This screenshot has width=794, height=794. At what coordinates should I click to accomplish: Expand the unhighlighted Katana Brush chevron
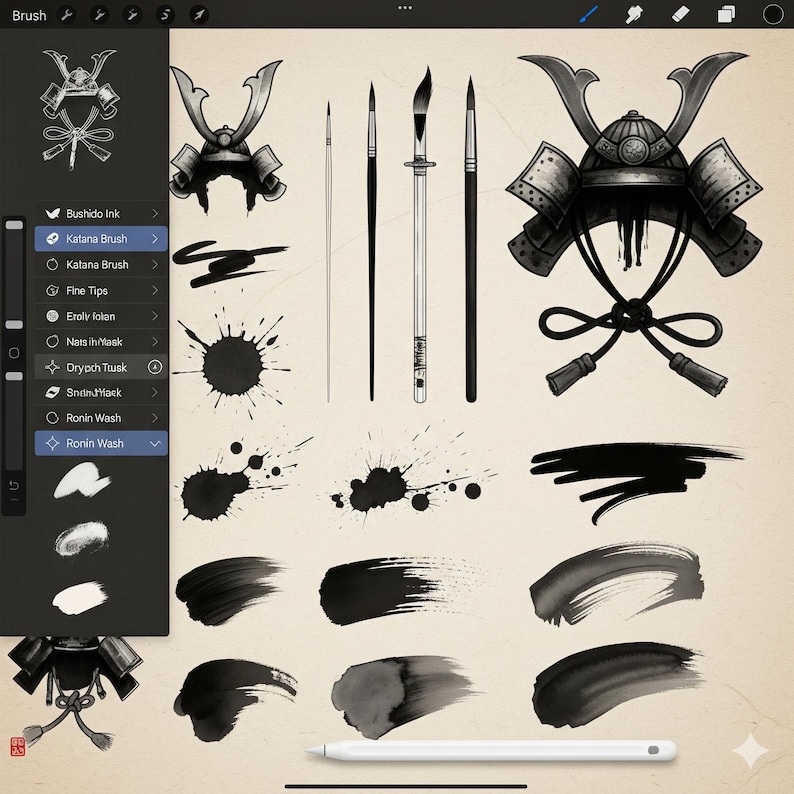(x=155, y=264)
